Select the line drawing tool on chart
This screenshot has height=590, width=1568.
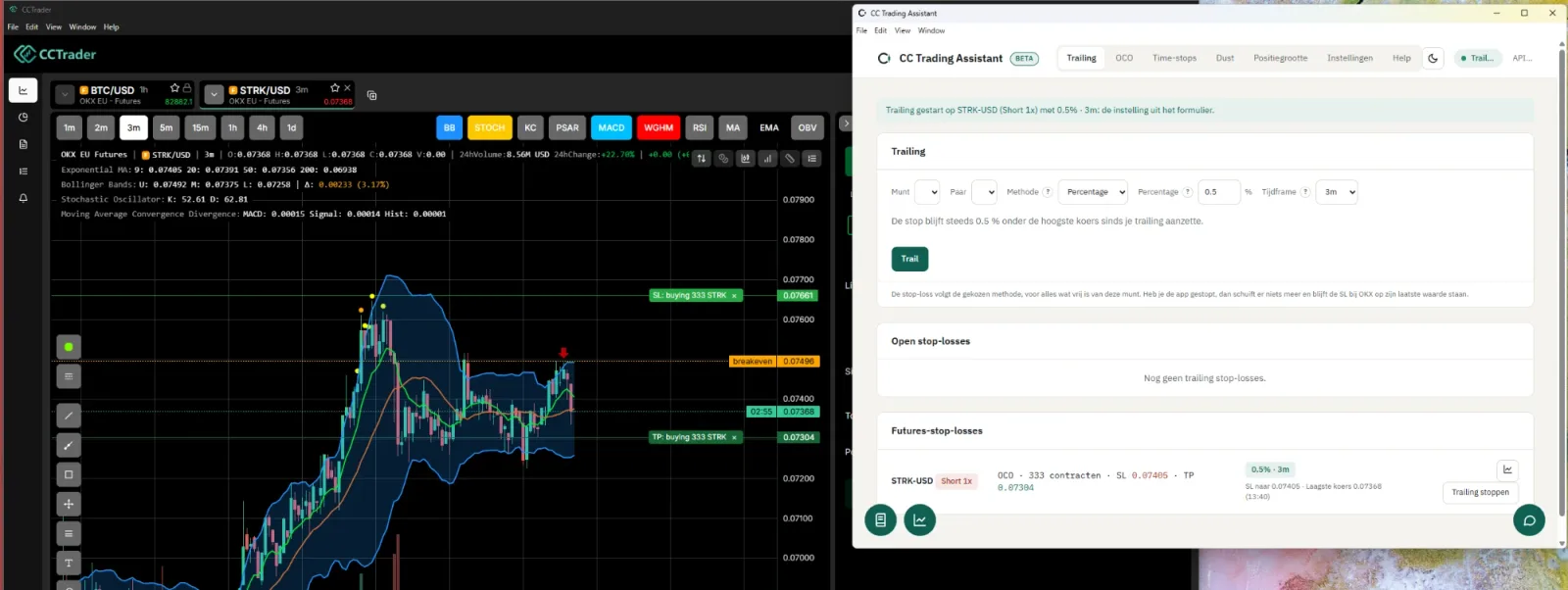click(69, 416)
